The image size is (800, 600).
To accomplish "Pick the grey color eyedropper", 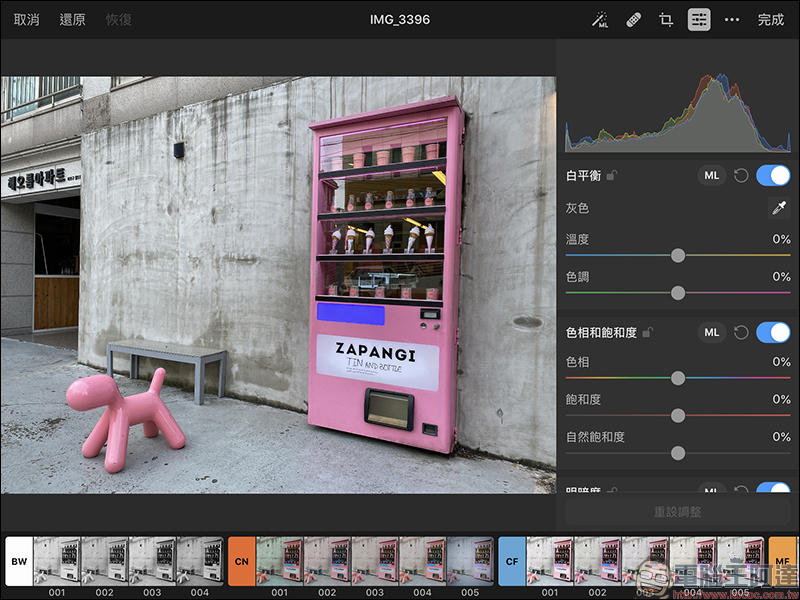I will 778,208.
